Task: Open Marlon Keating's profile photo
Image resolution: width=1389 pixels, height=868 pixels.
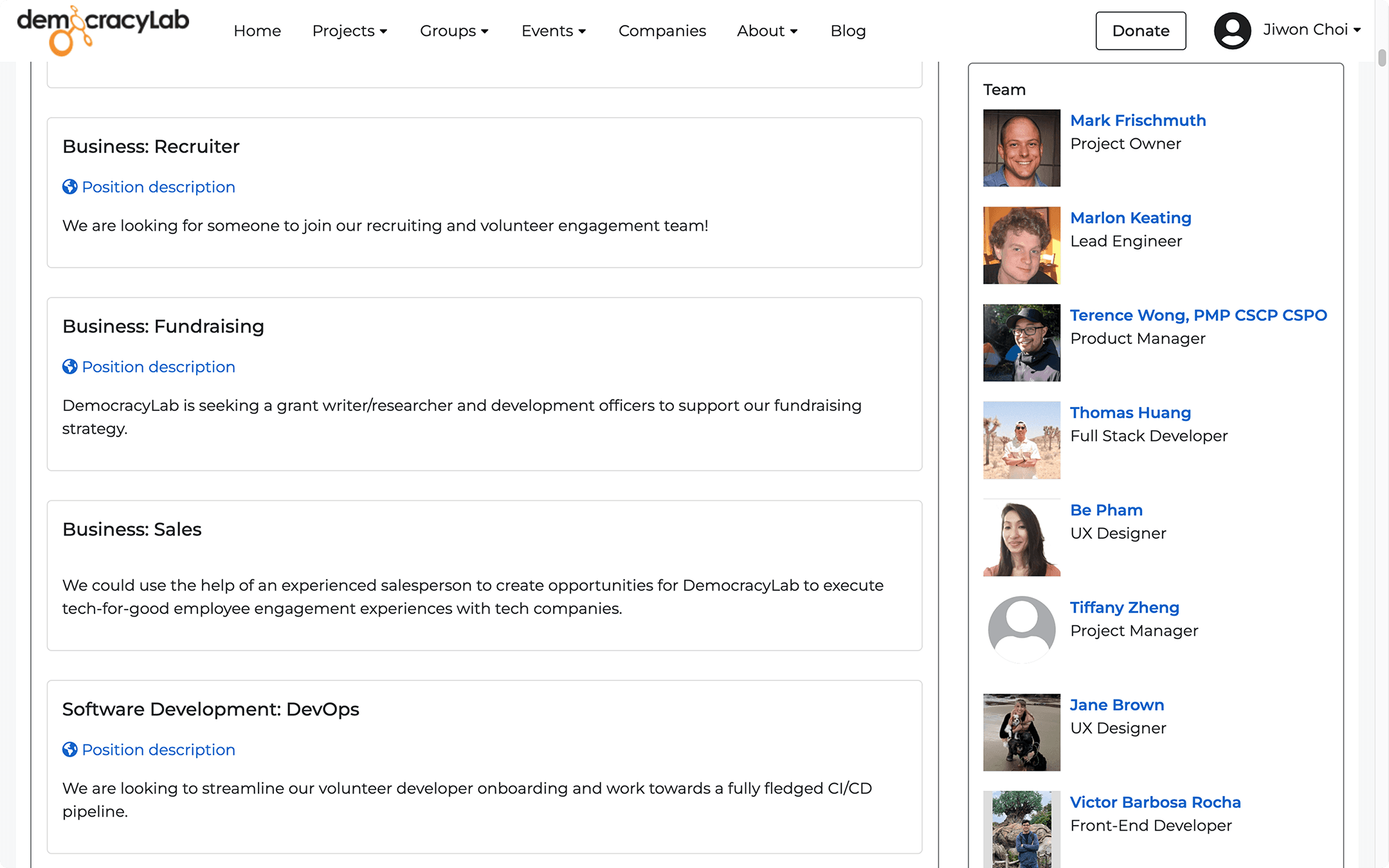Action: pos(1021,245)
